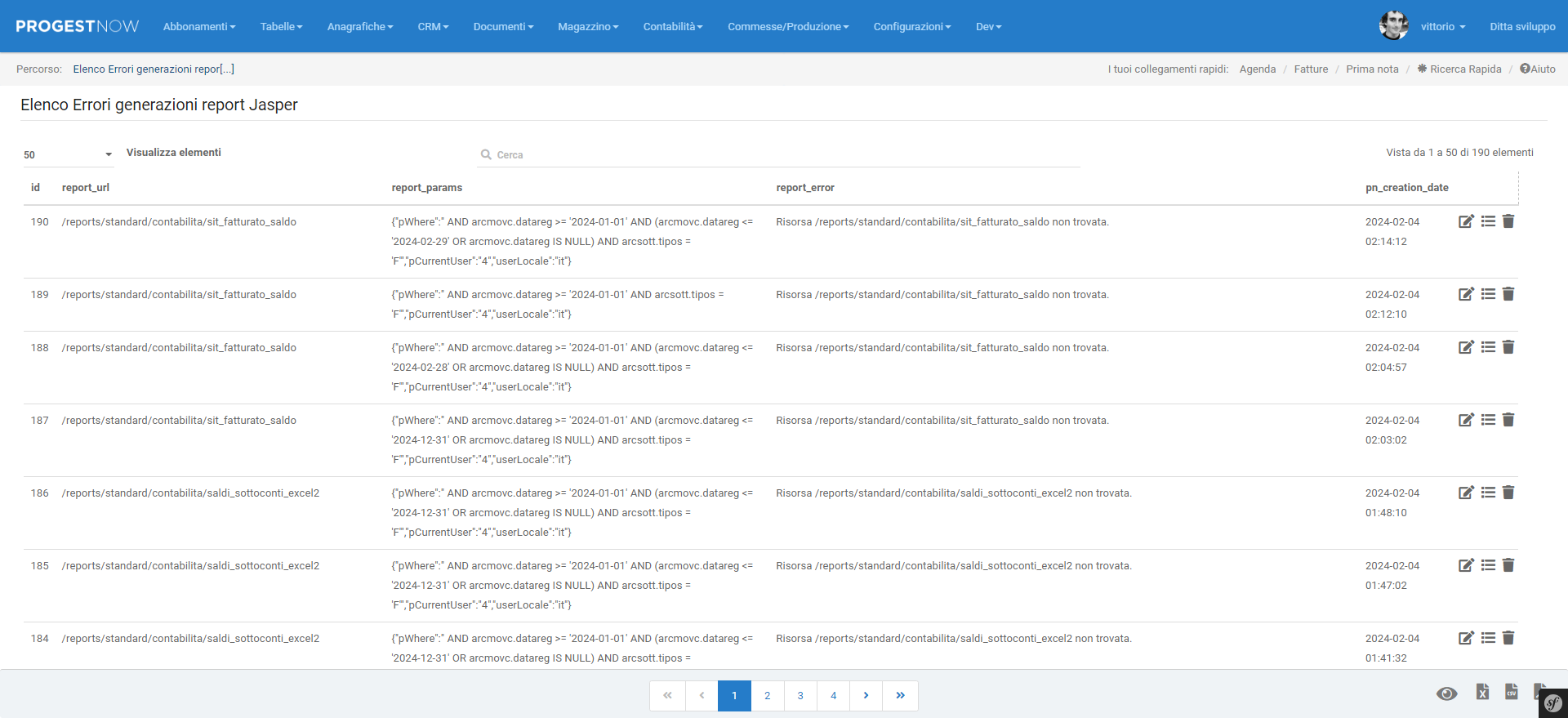Edit error record 190 with pencil icon
Viewport: 1568px width, 718px height.
coord(1466,221)
